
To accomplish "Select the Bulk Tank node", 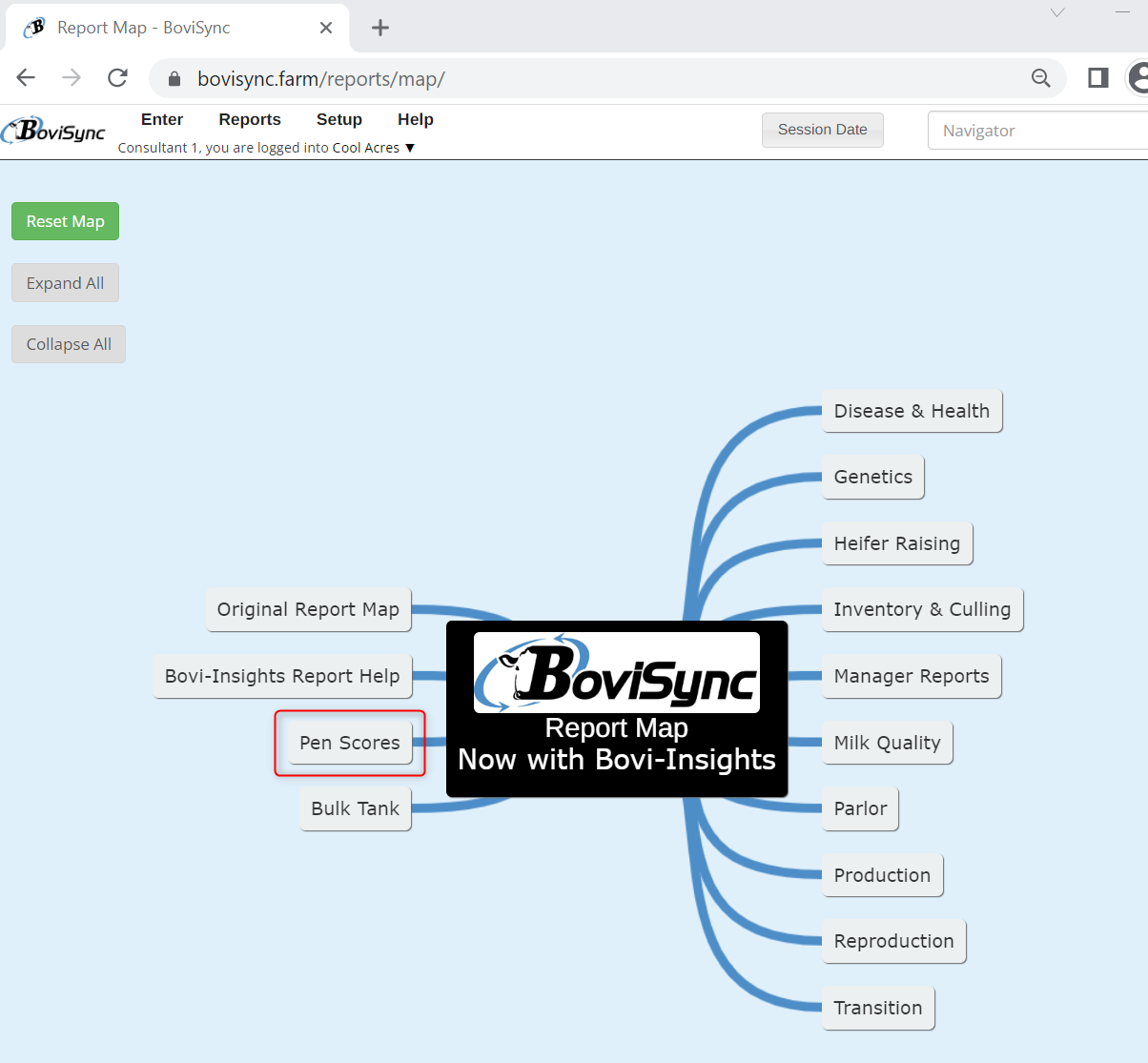I will (x=356, y=808).
